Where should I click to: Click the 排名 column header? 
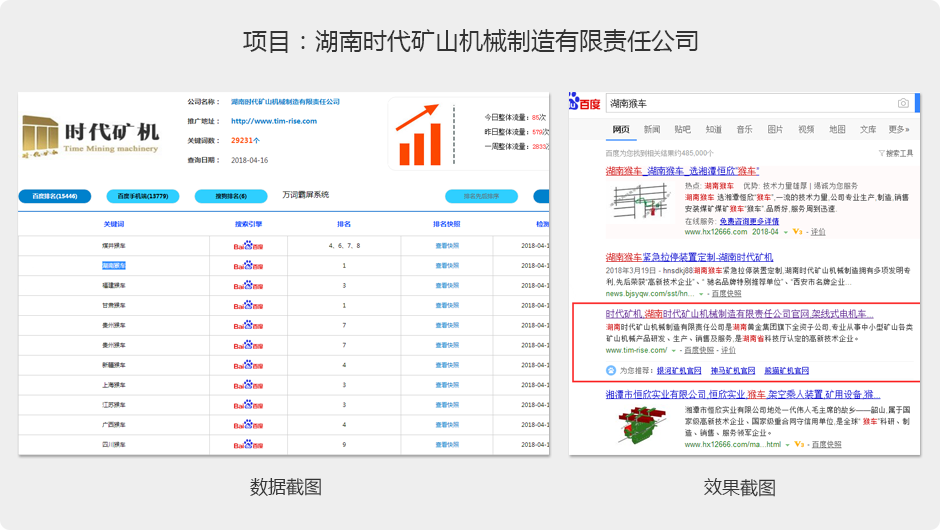(344, 224)
